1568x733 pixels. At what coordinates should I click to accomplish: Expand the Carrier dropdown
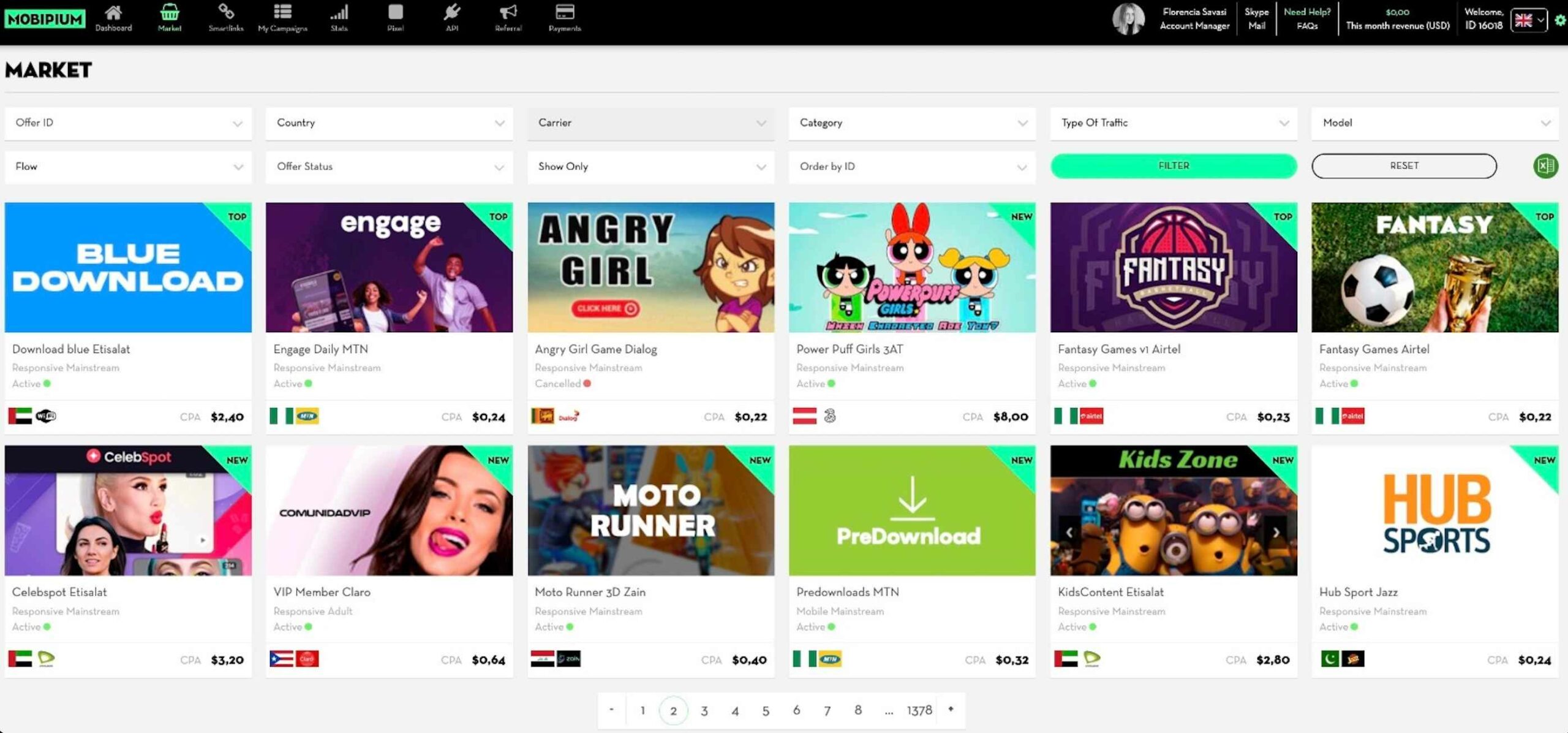tap(650, 123)
